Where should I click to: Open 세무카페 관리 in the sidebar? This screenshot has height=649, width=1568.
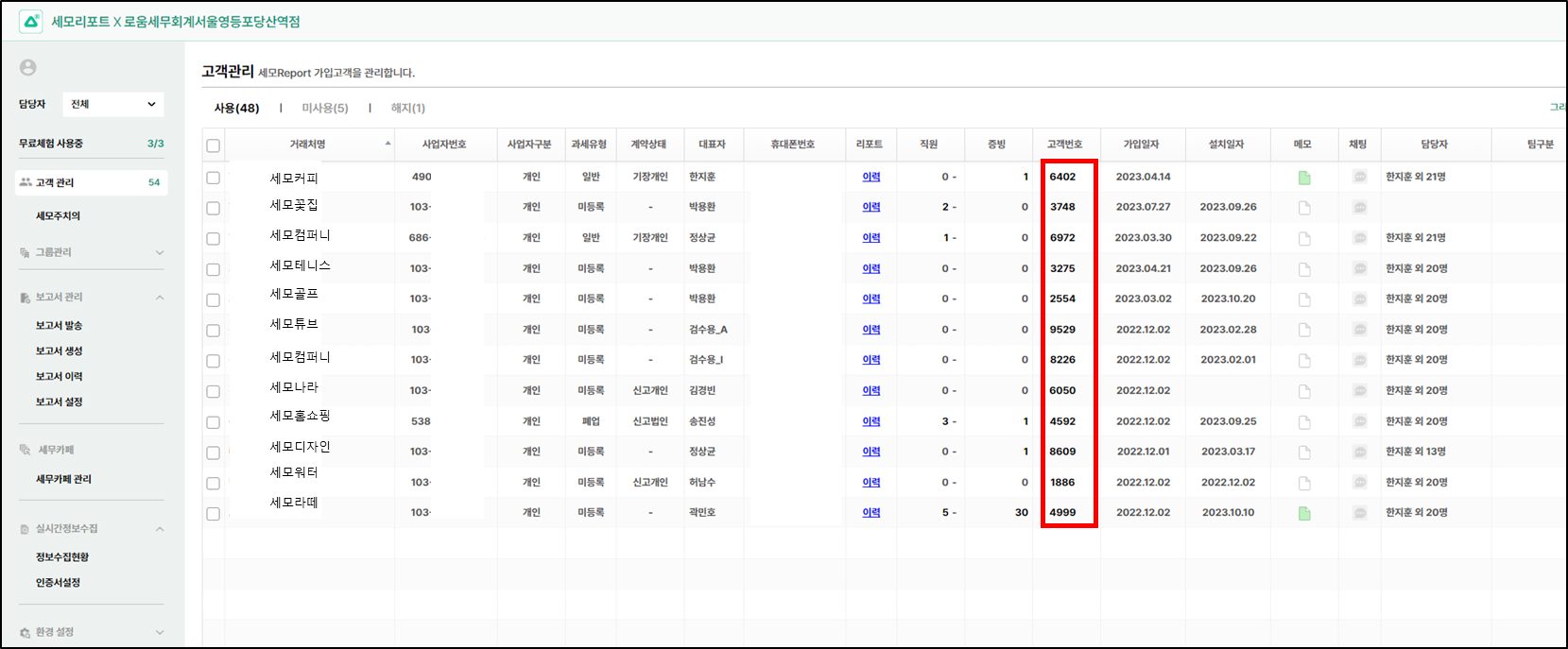point(63,480)
